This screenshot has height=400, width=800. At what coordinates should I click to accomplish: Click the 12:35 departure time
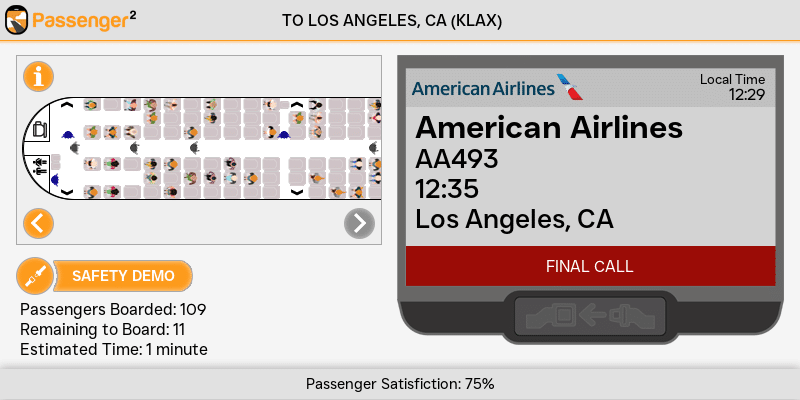coord(447,189)
